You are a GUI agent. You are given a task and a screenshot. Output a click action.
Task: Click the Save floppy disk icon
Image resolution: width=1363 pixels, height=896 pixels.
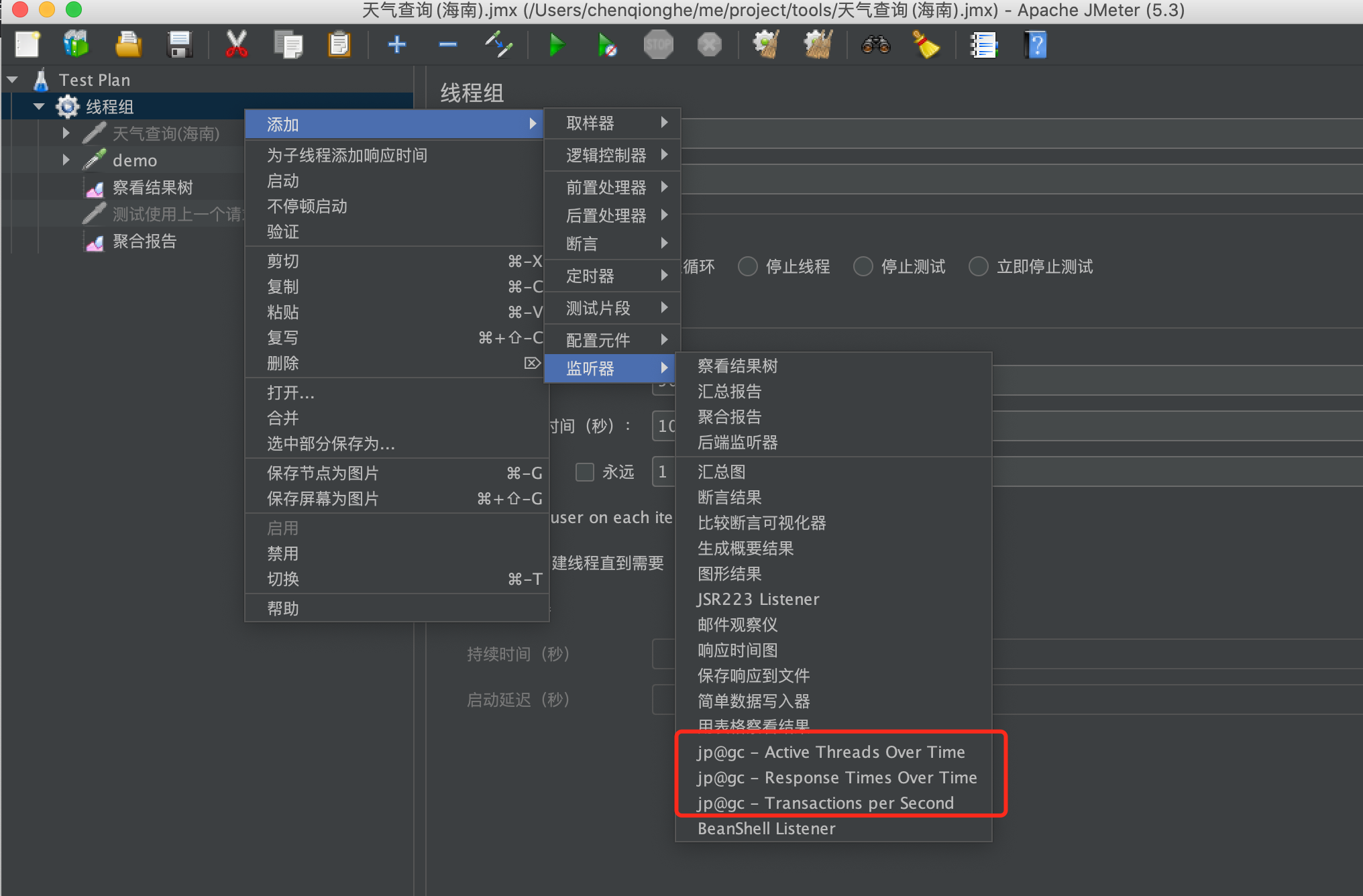coord(180,45)
